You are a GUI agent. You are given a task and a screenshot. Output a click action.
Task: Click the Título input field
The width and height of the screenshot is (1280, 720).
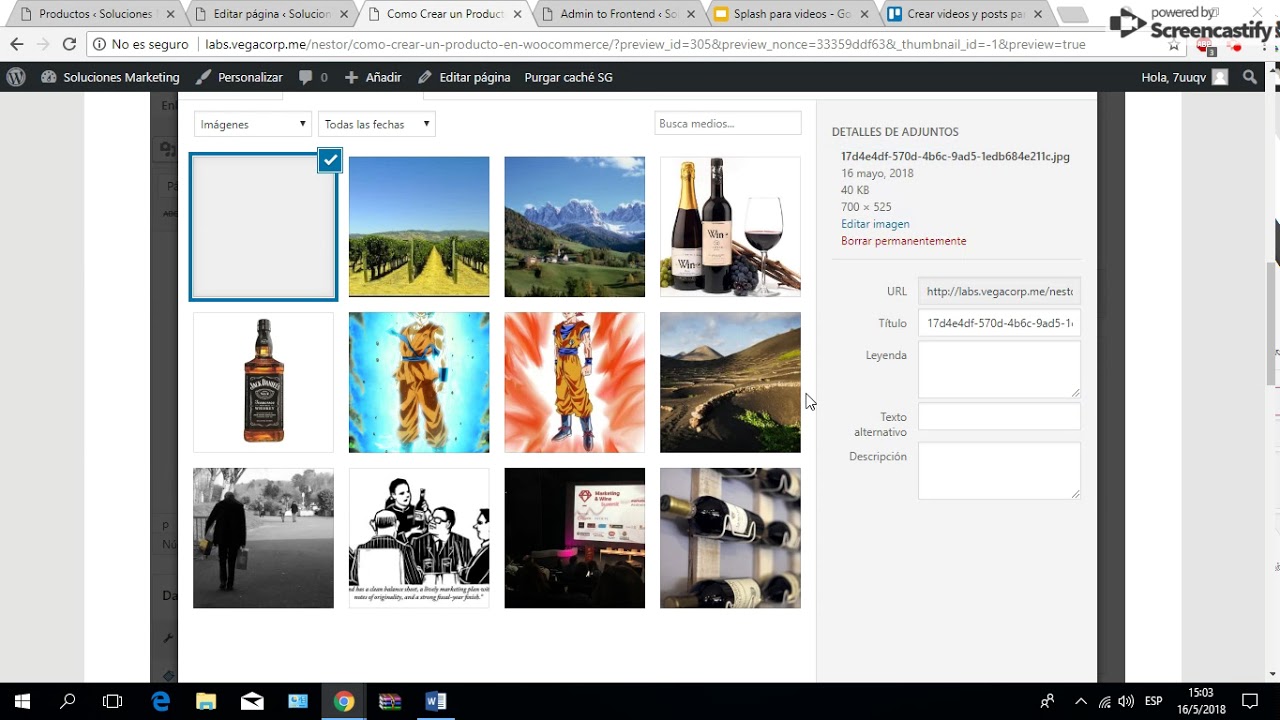(999, 323)
